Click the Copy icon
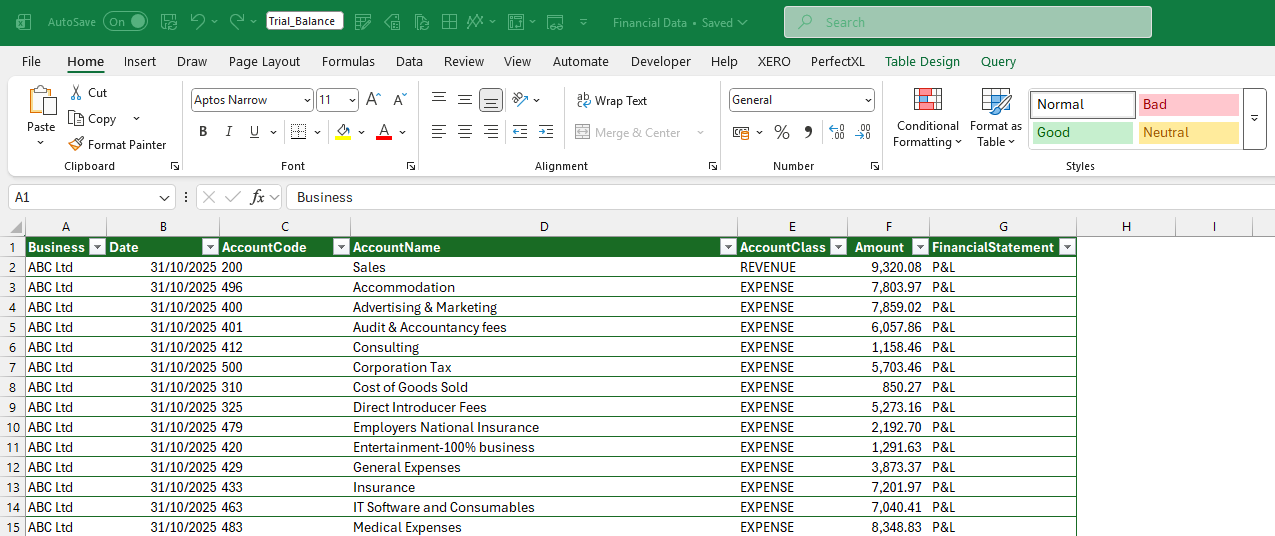This screenshot has width=1275, height=536. 77,118
